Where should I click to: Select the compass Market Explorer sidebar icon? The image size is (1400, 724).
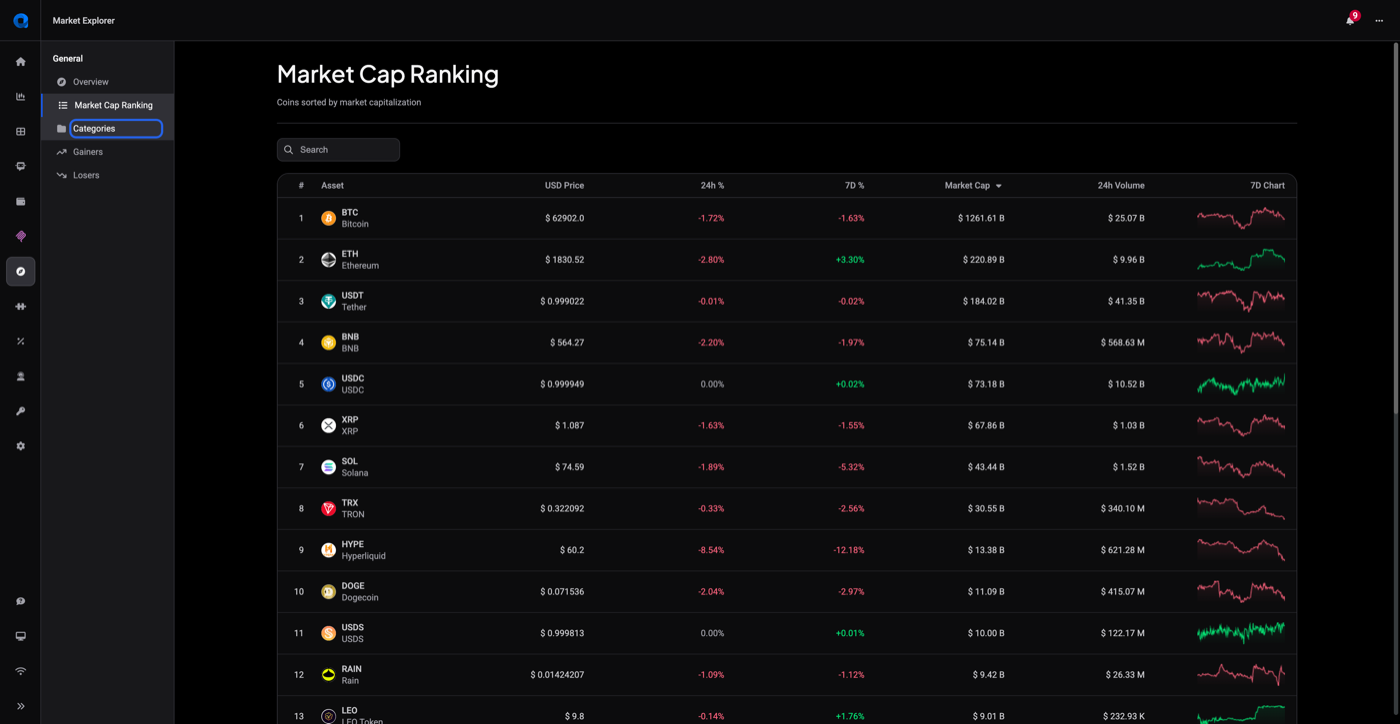point(20,272)
